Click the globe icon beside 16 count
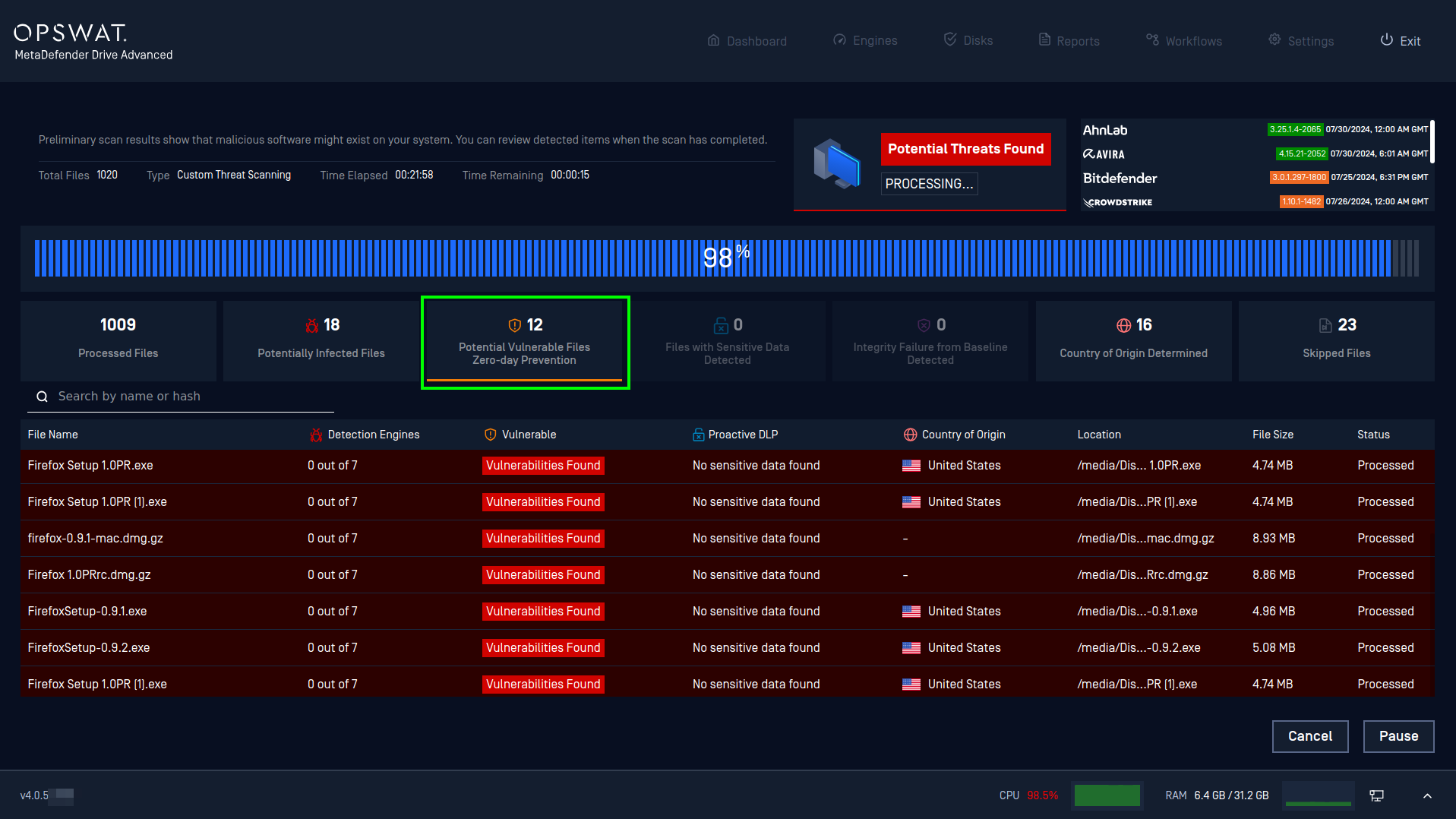Viewport: 1456px width, 819px height. (1123, 325)
